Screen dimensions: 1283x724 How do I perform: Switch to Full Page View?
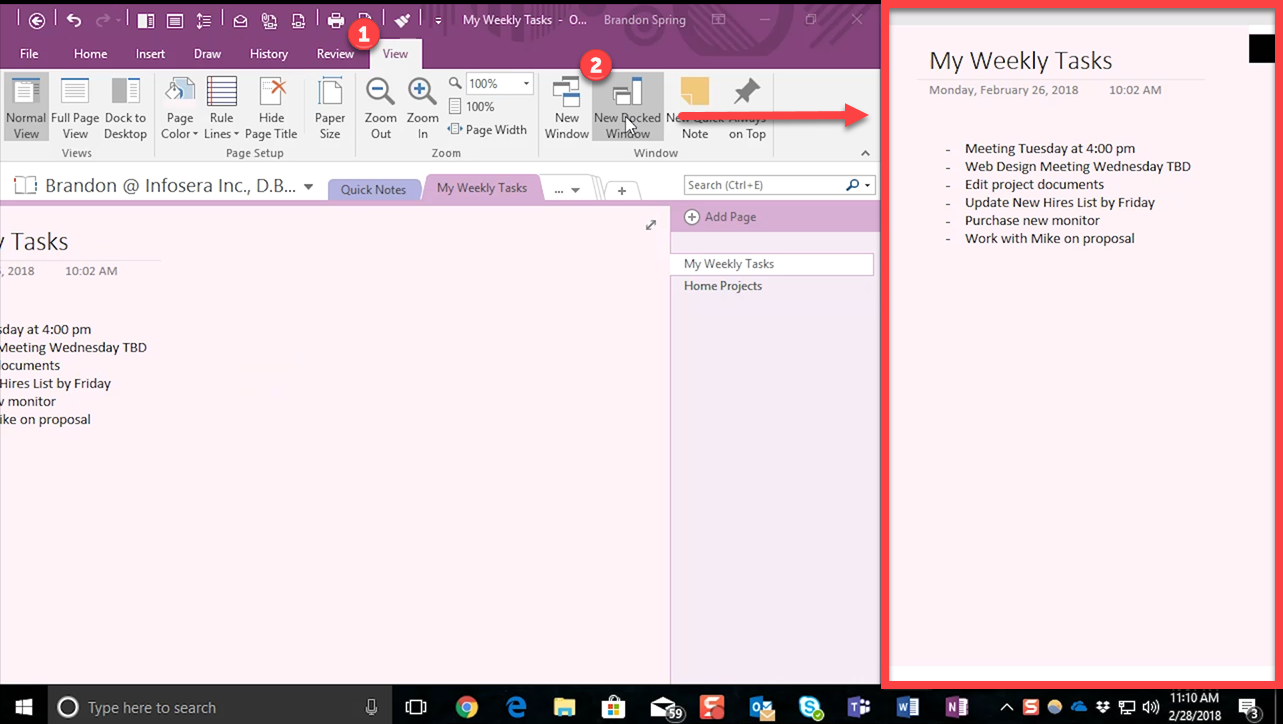[x=75, y=107]
